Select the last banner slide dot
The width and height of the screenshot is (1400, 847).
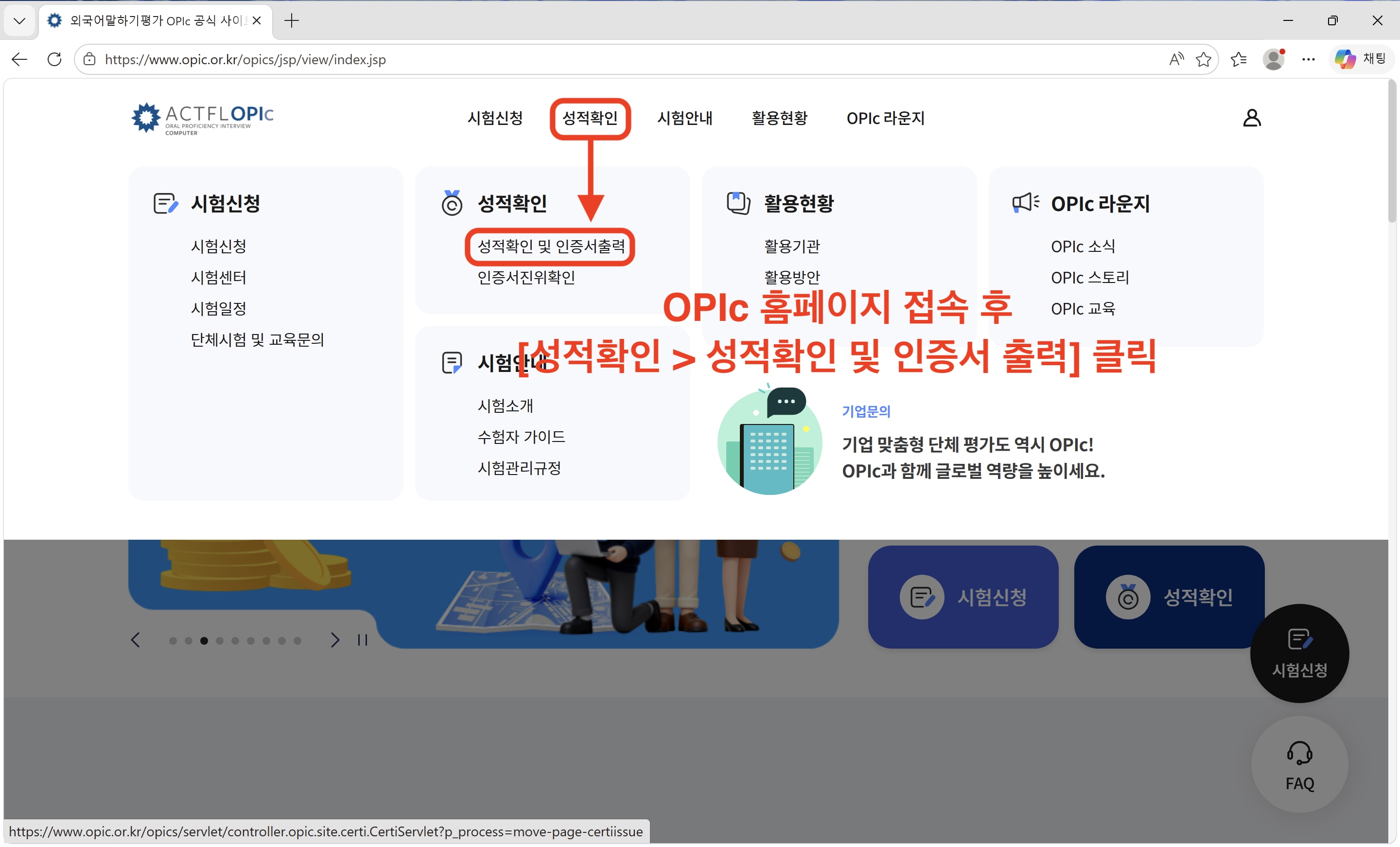pyautogui.click(x=297, y=641)
